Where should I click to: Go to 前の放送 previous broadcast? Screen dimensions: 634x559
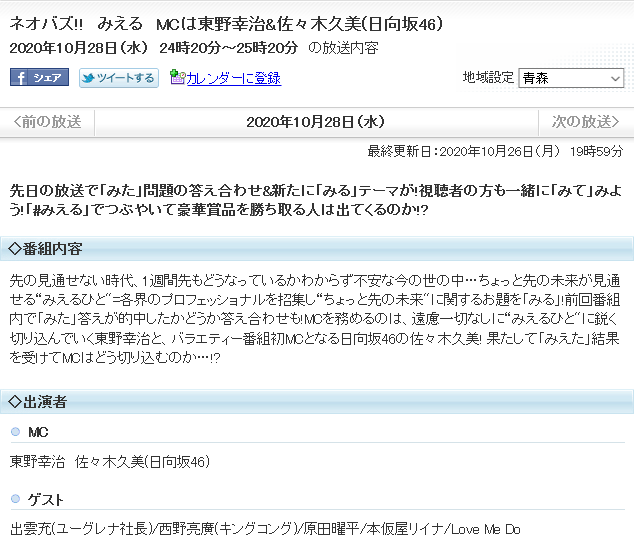(x=47, y=122)
